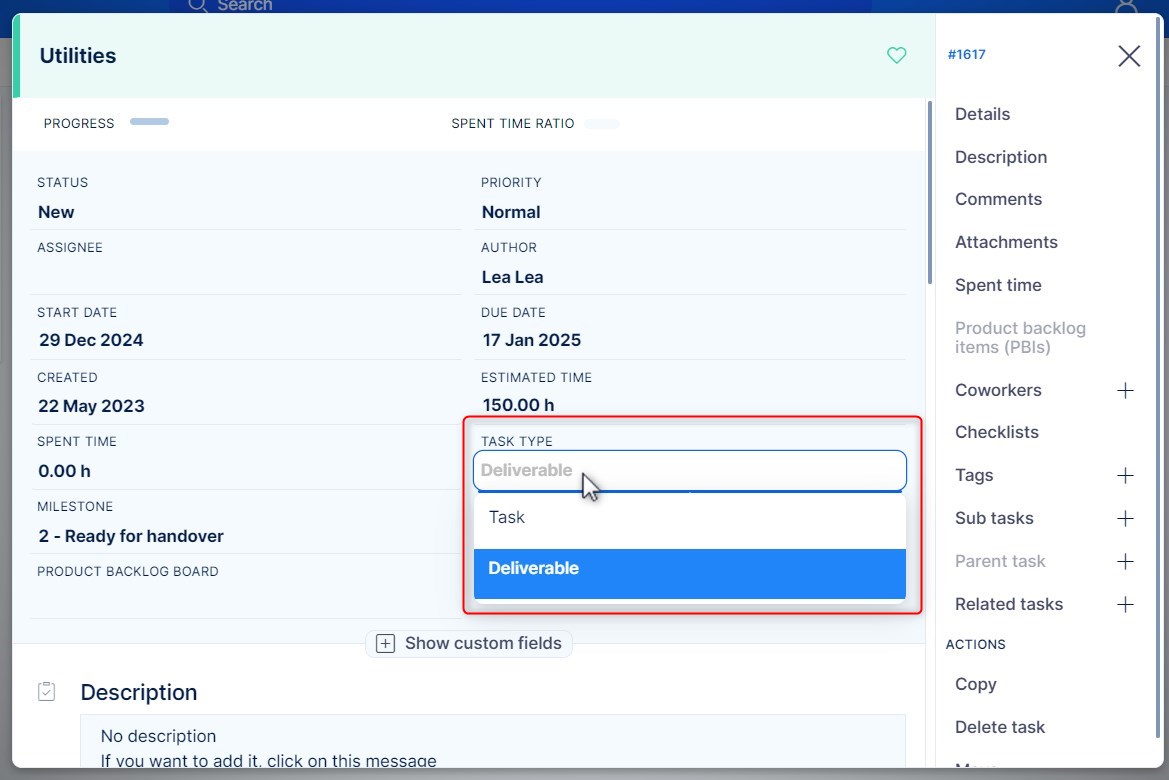Click the progress bar indicator

pyautogui.click(x=149, y=122)
